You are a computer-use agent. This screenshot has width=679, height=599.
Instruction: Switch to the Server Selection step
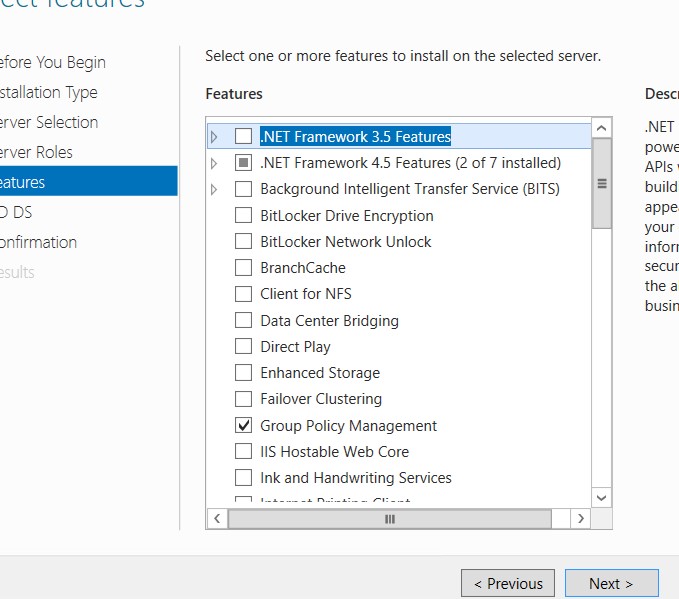[x=49, y=122]
